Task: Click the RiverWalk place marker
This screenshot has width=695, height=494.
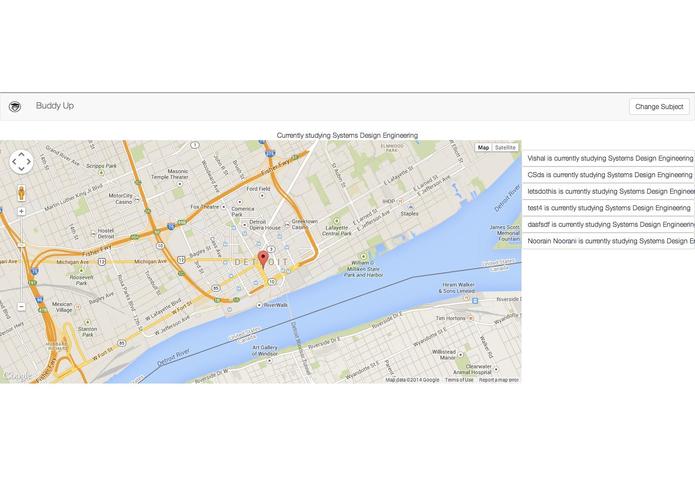Action: [259, 305]
